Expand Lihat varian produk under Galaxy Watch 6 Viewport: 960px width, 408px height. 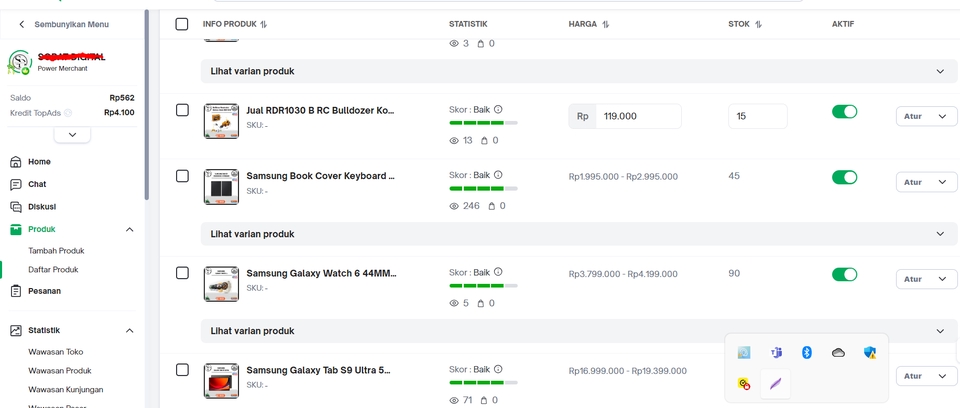(579, 331)
